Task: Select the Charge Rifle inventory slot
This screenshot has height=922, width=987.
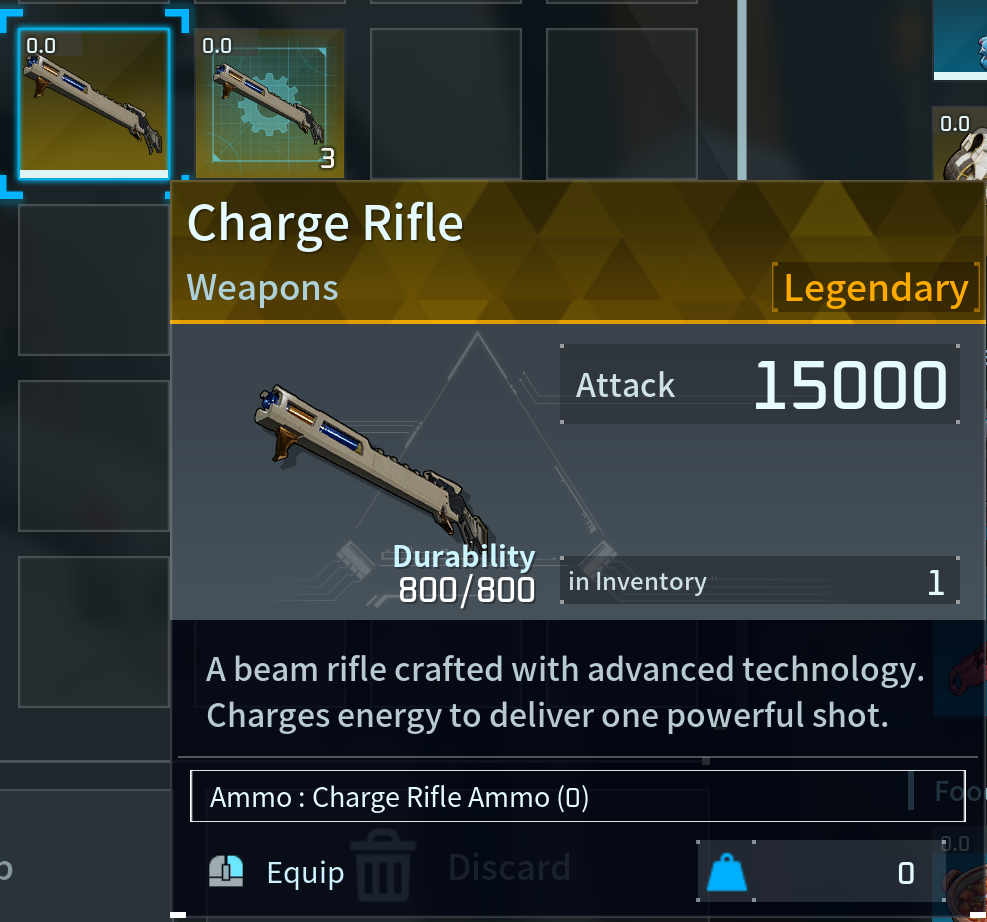Action: [x=94, y=104]
